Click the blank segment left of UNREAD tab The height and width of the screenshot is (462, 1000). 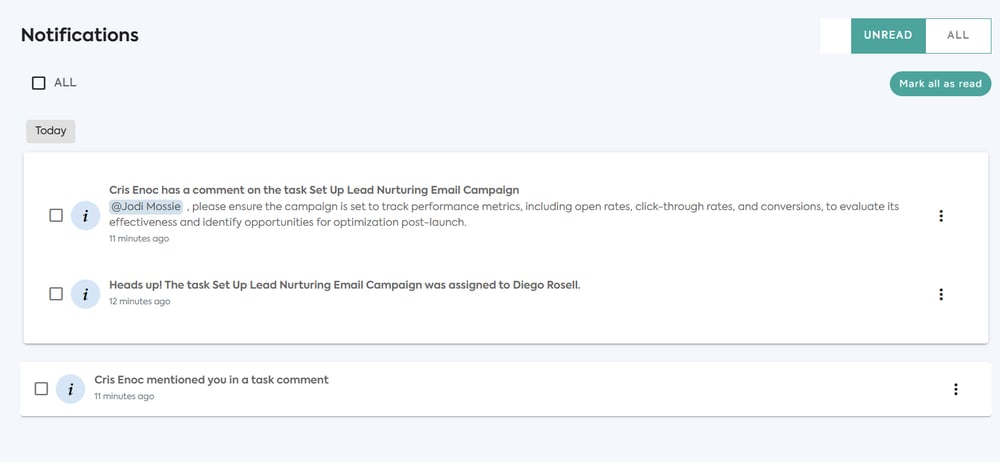[x=835, y=36]
